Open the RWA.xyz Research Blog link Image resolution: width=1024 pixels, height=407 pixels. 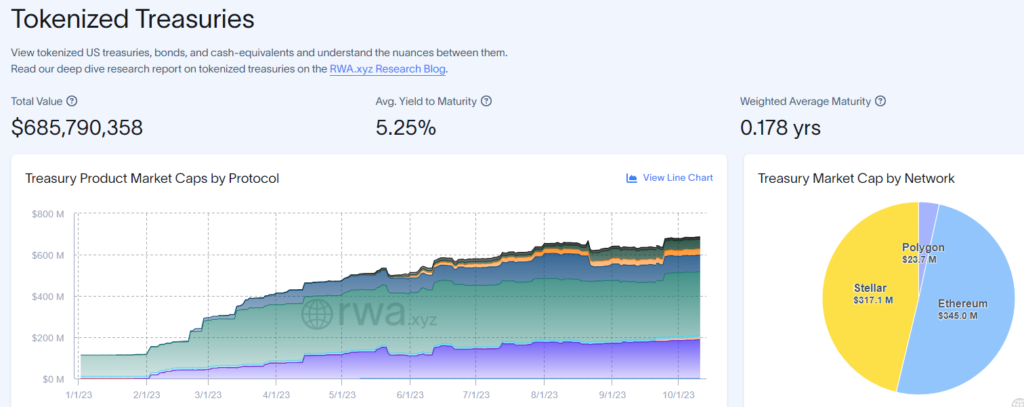pos(387,69)
